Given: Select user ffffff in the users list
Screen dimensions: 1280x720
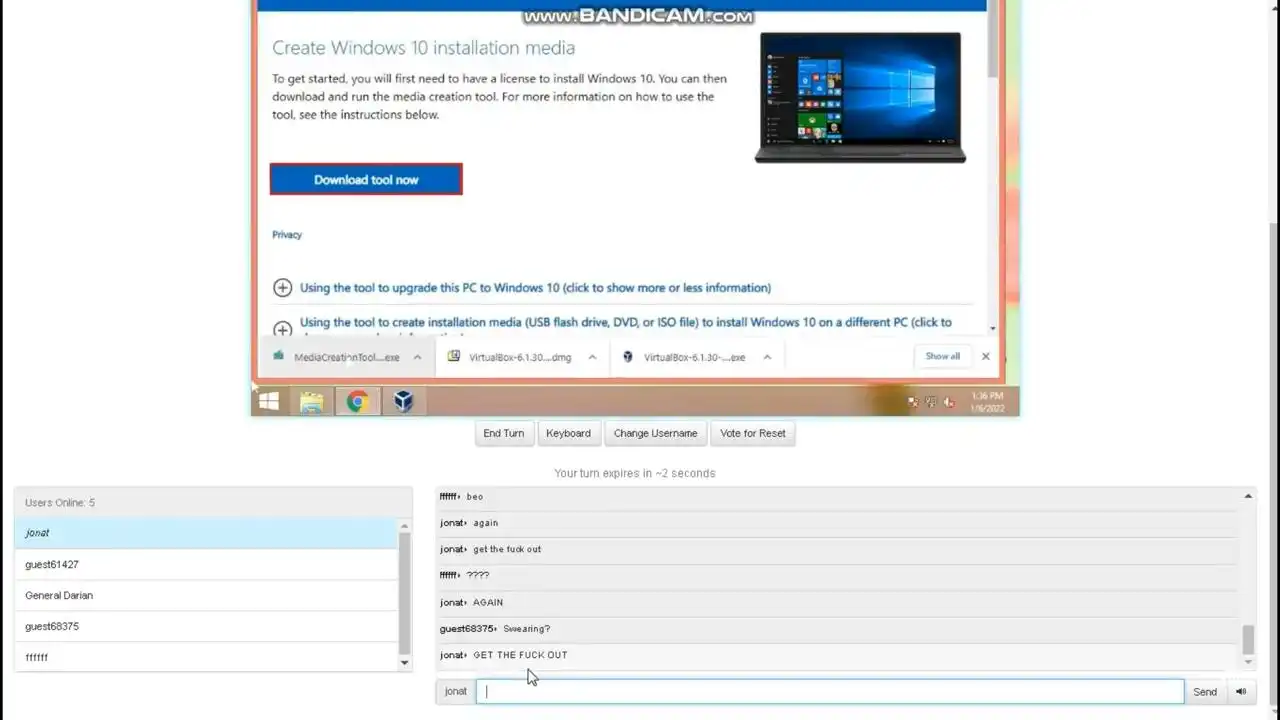Looking at the screenshot, I should [207, 657].
